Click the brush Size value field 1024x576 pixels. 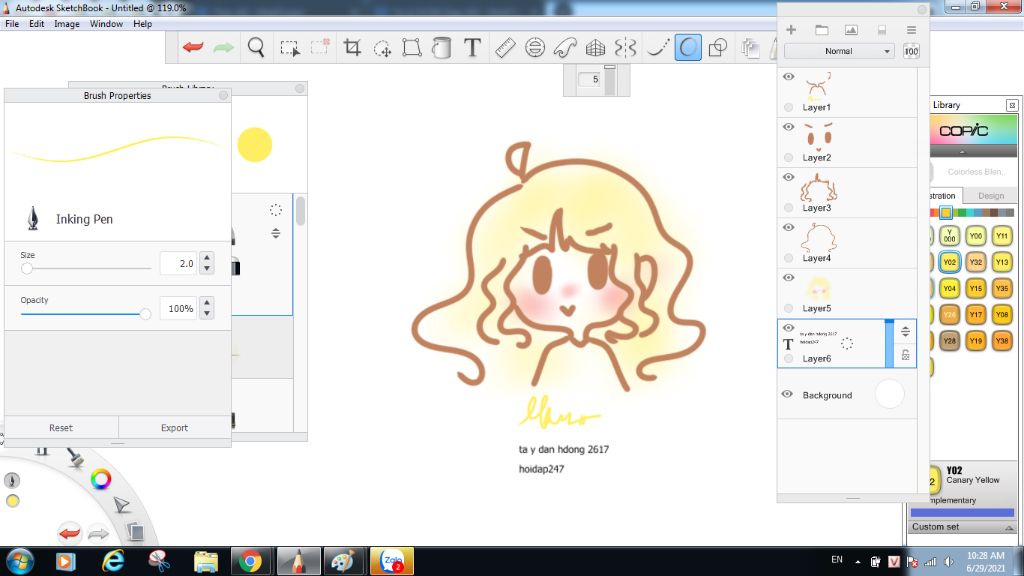click(178, 263)
